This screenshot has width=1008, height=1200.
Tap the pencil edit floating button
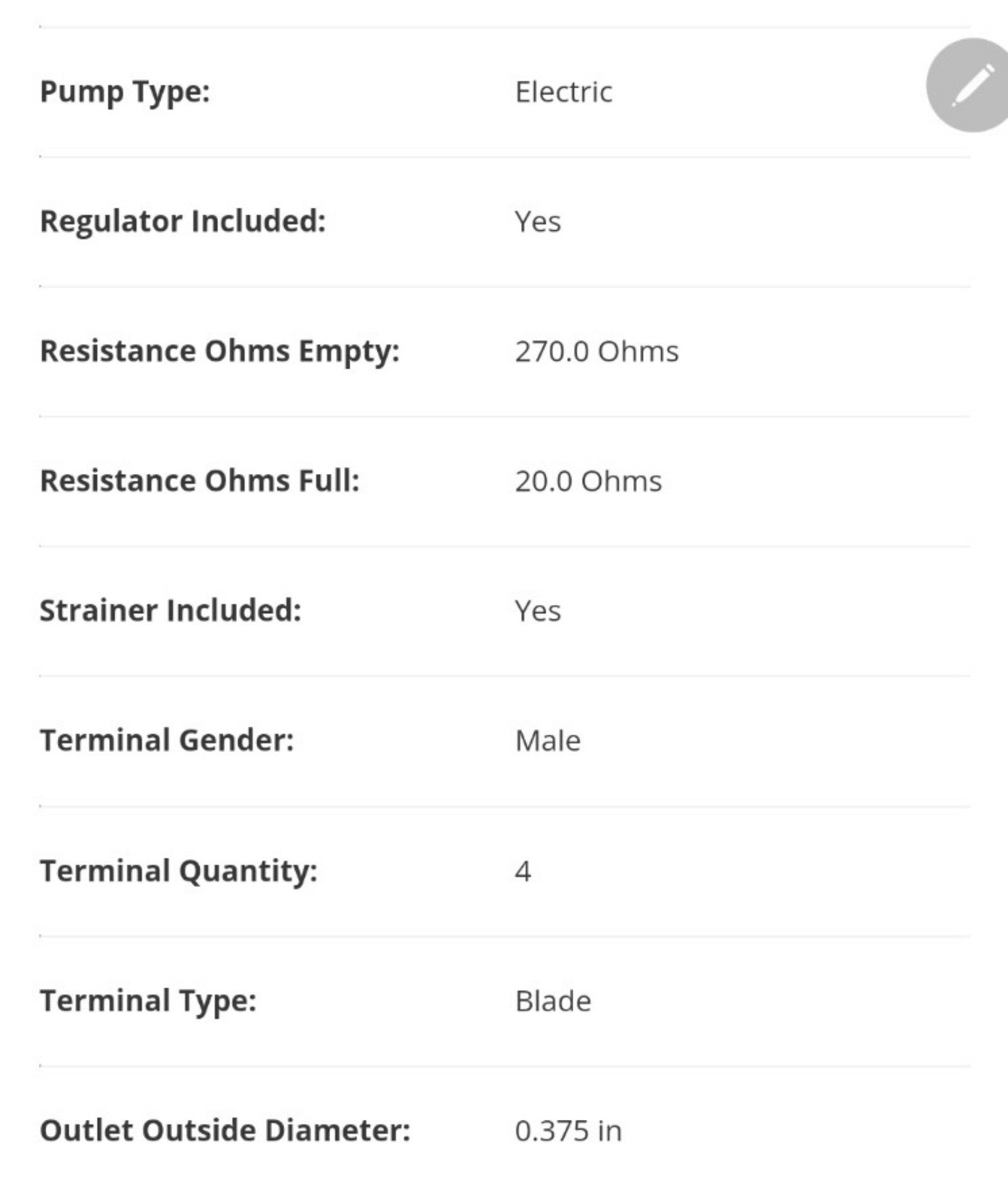pos(971,85)
